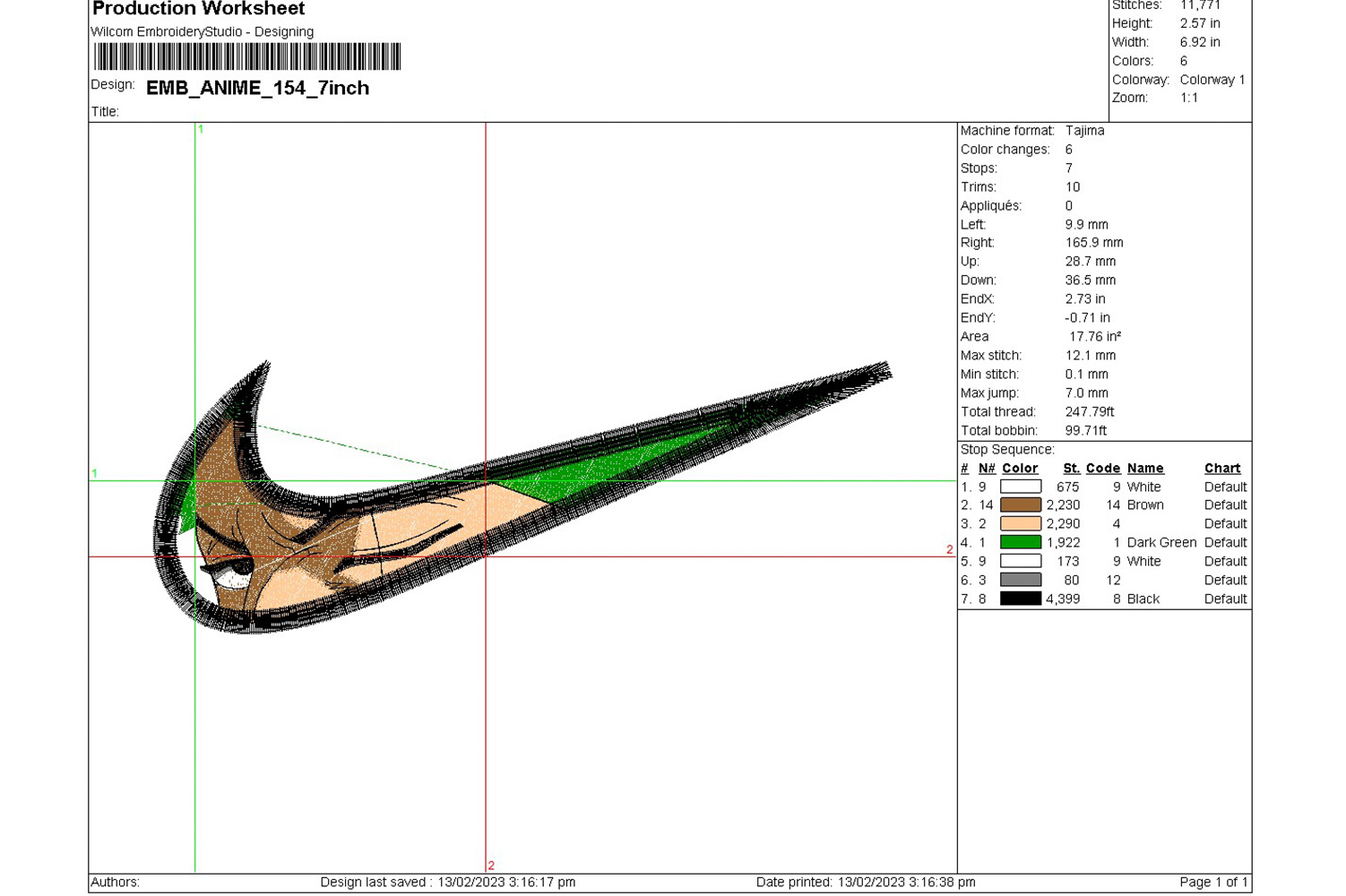Click the Colorway 1 value in the header

[1212, 80]
